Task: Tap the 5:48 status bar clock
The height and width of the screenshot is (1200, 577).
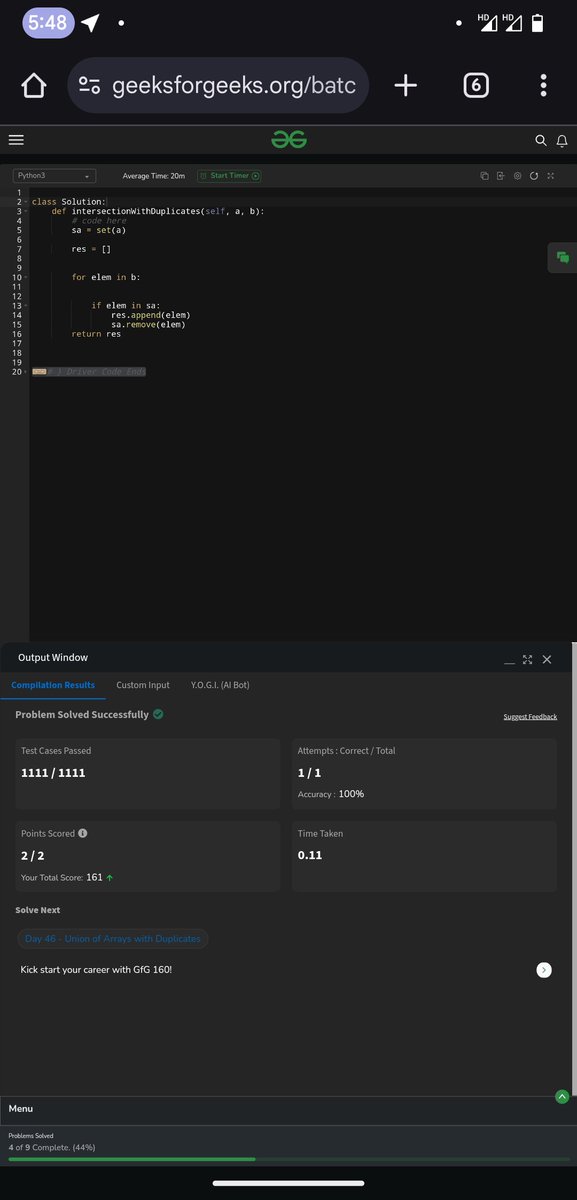Action: (48, 22)
